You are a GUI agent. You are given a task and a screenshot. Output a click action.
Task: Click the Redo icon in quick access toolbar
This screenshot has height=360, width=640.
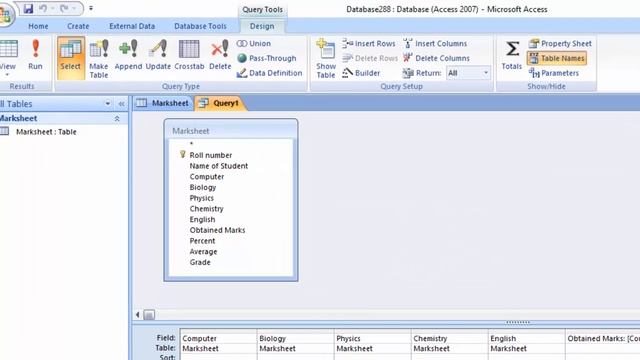[64, 9]
